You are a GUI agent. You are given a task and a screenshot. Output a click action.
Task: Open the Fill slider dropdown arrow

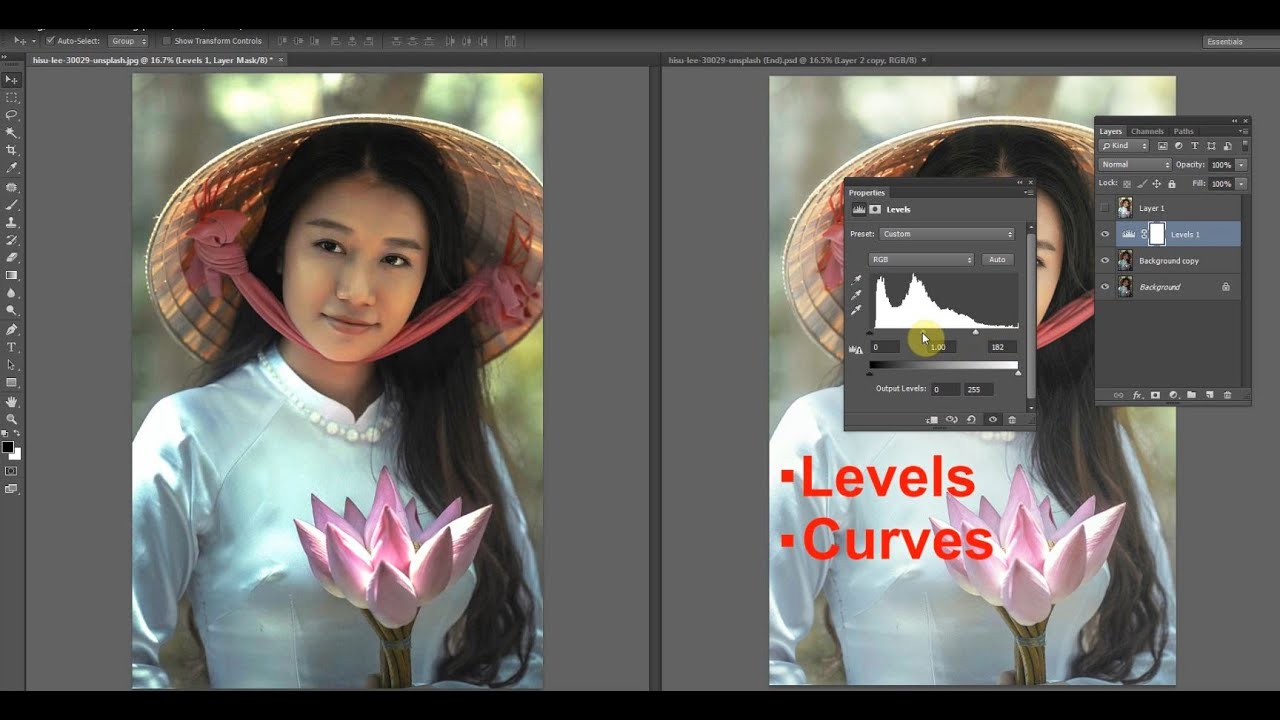1242,184
